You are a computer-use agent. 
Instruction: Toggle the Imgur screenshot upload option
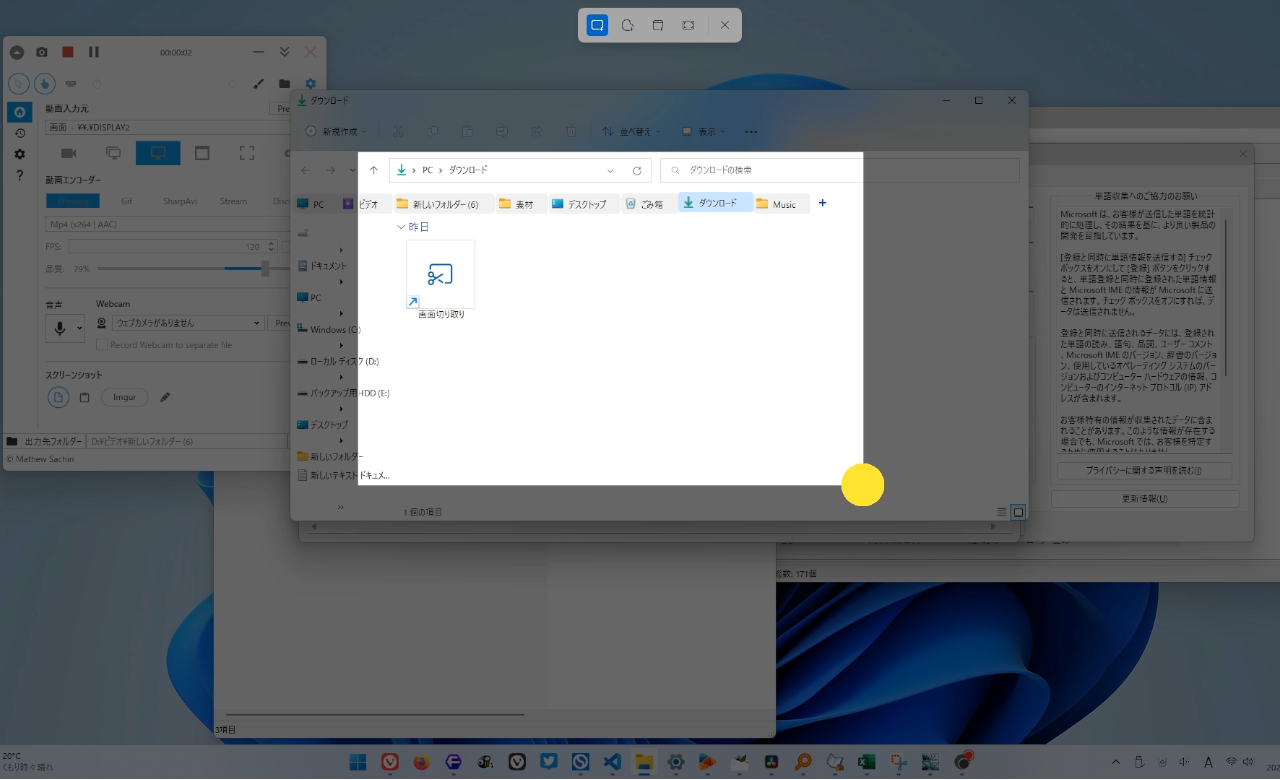click(x=125, y=397)
